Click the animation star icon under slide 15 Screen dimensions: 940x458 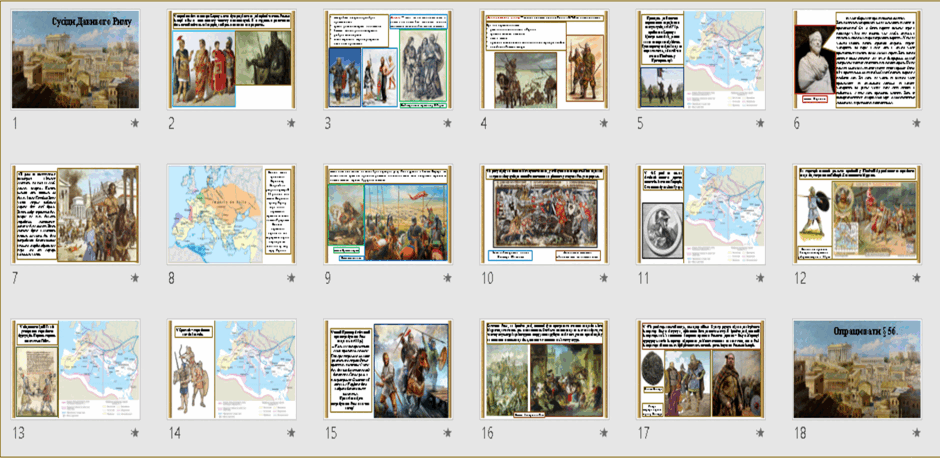447,433
